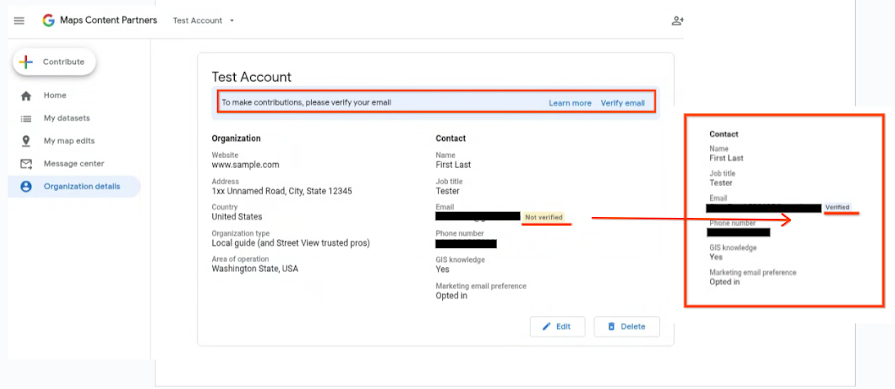The height and width of the screenshot is (389, 895).
Task: Click the My map edits pin icon
Action: (26, 141)
